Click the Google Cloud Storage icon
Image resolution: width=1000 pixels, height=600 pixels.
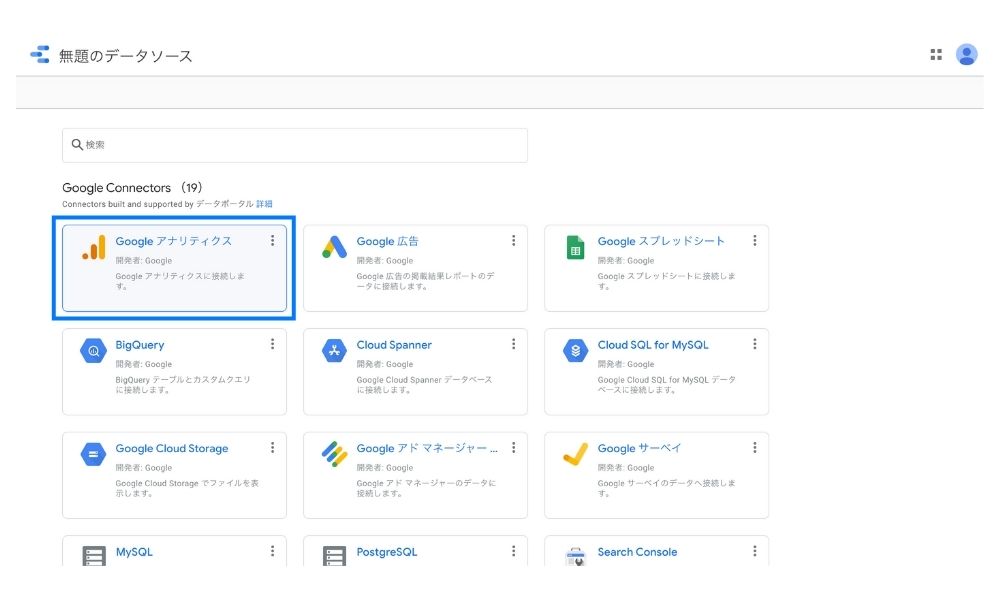click(94, 455)
